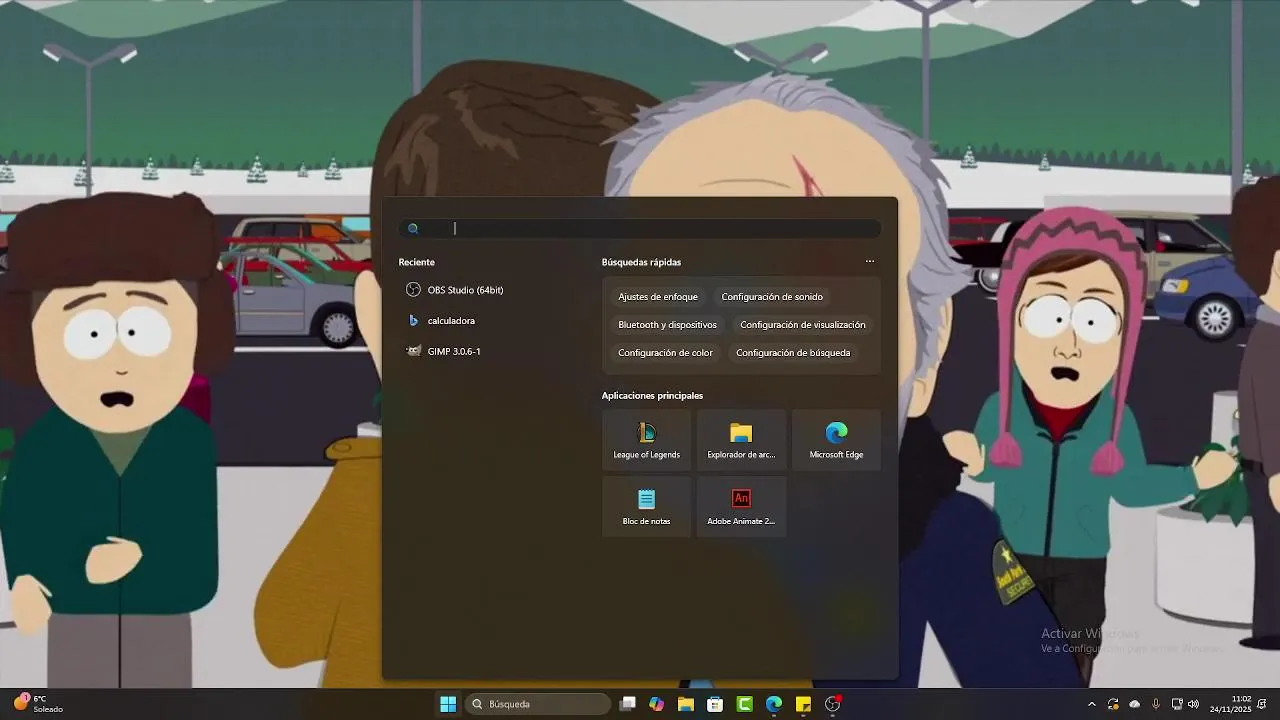The width and height of the screenshot is (1280, 720).
Task: Open Task View on taskbar
Action: (628, 704)
